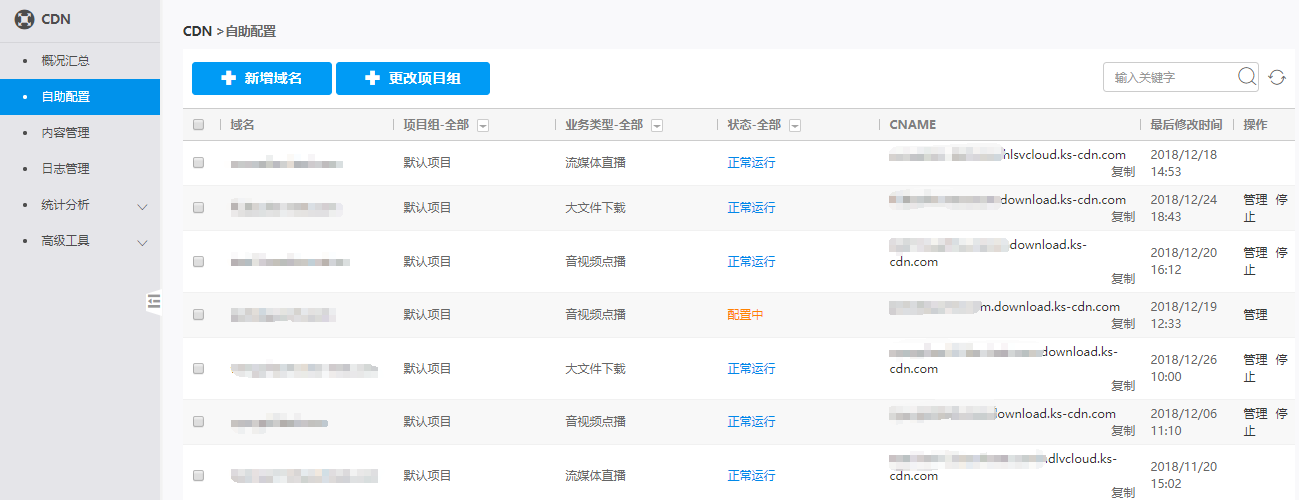Click the 更改项目组 button

click(x=412, y=78)
